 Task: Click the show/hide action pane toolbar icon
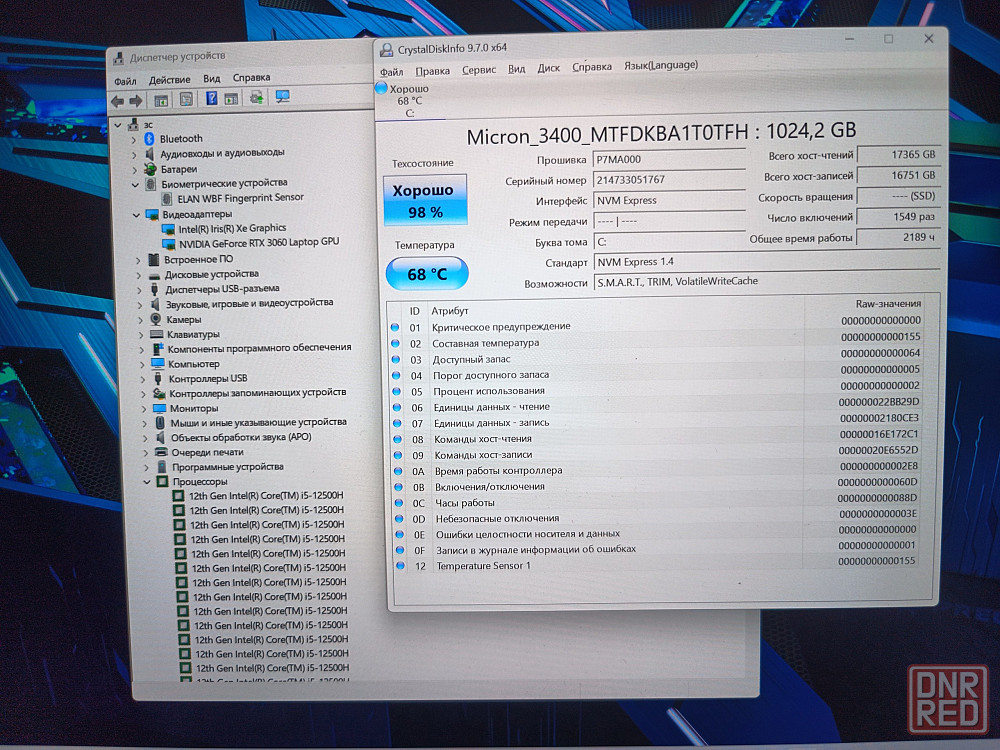point(231,98)
